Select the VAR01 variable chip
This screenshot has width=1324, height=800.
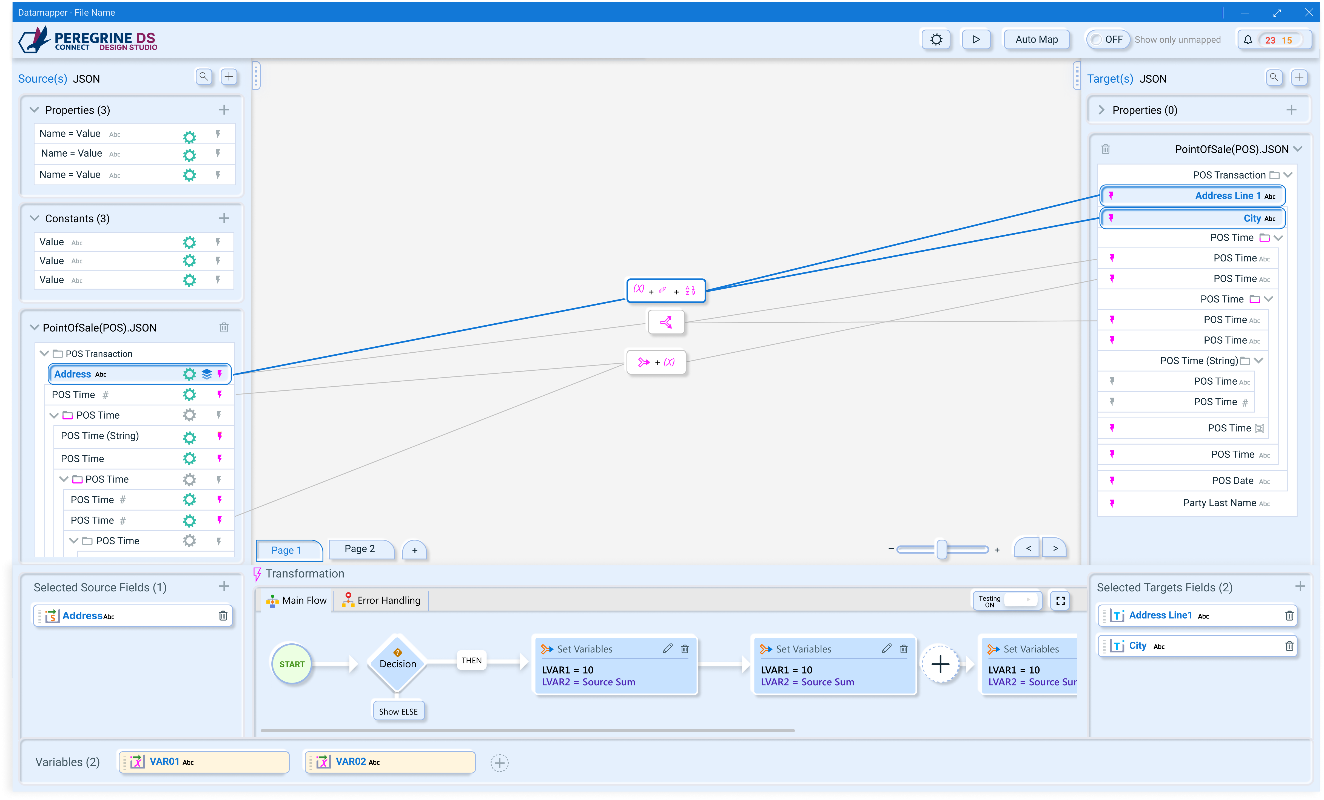point(204,762)
